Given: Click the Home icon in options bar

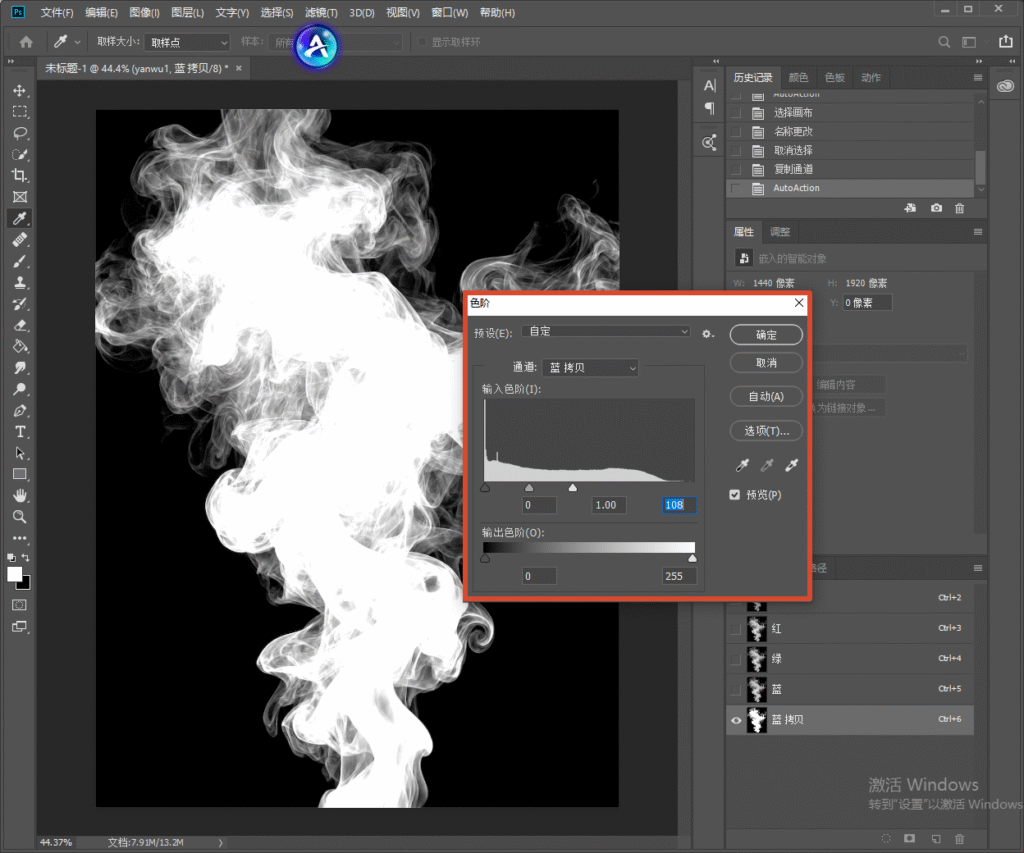Looking at the screenshot, I should [26, 42].
